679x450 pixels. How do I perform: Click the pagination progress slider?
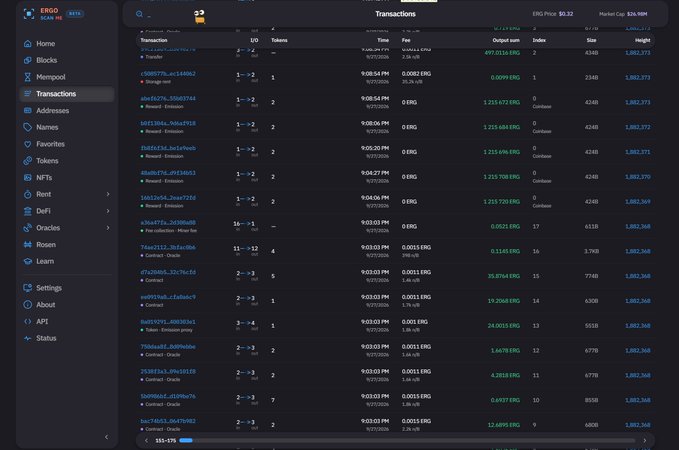[407, 440]
